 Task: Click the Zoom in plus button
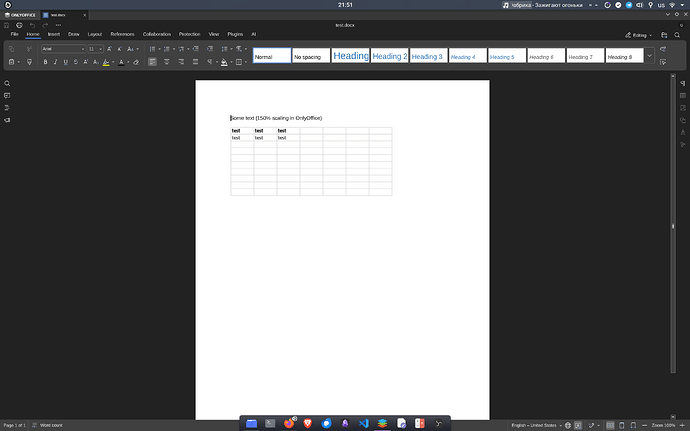click(x=683, y=425)
